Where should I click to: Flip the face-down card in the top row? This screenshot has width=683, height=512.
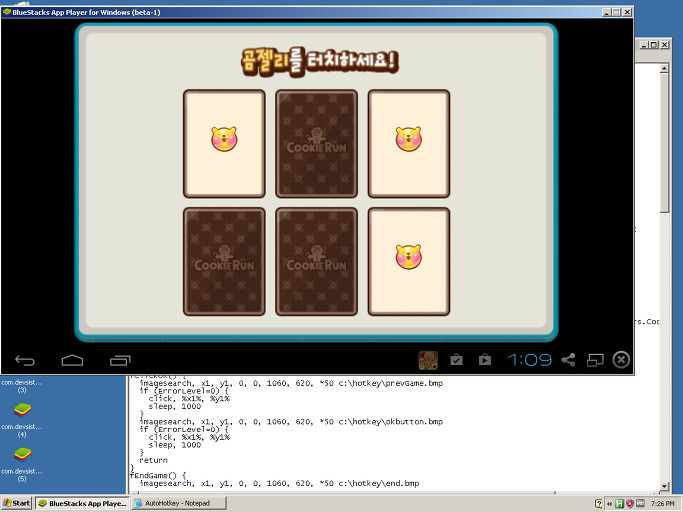[x=316, y=144]
